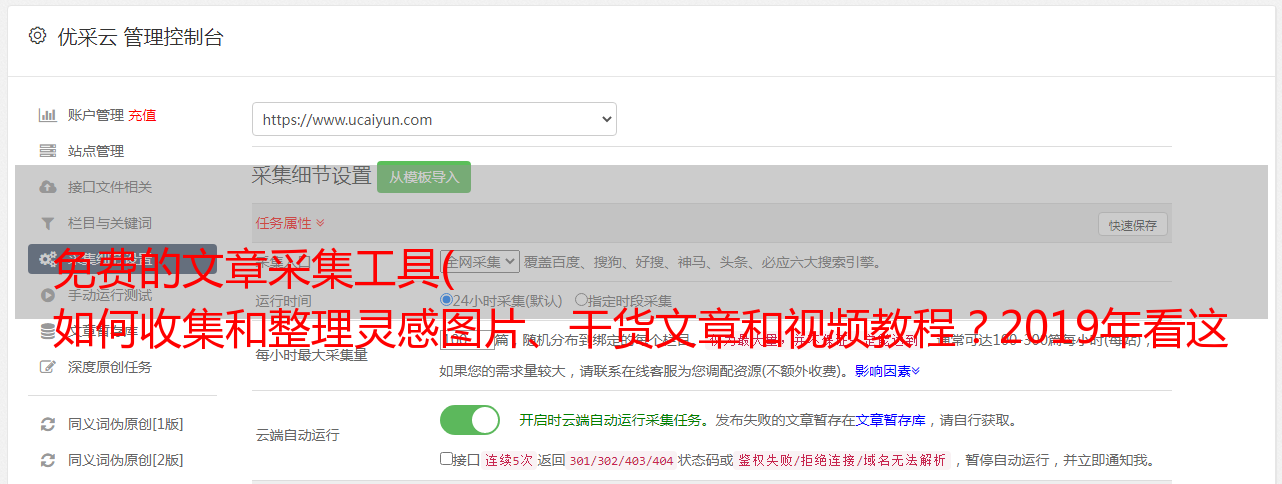Click the 运行时间 label

283,300
